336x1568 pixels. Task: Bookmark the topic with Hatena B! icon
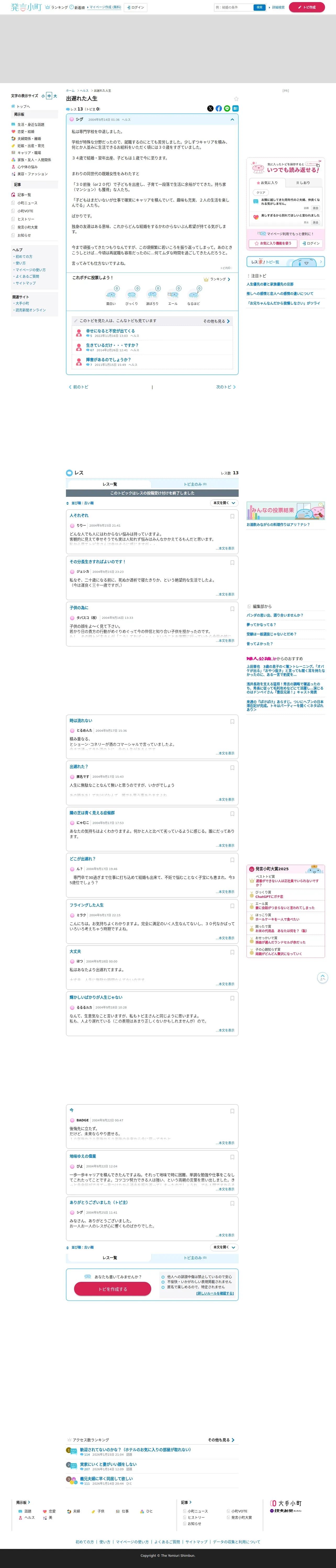pos(235,108)
